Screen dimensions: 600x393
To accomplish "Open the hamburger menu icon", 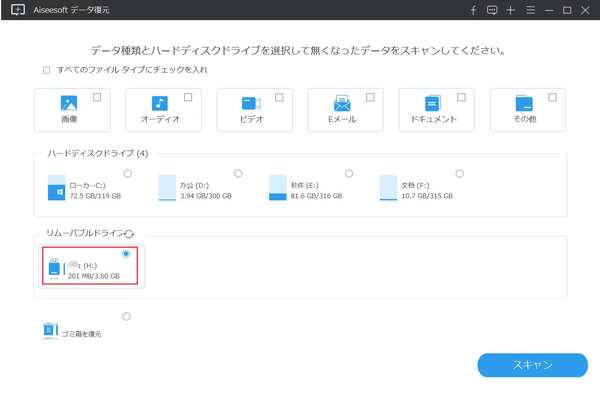I will click(530, 10).
